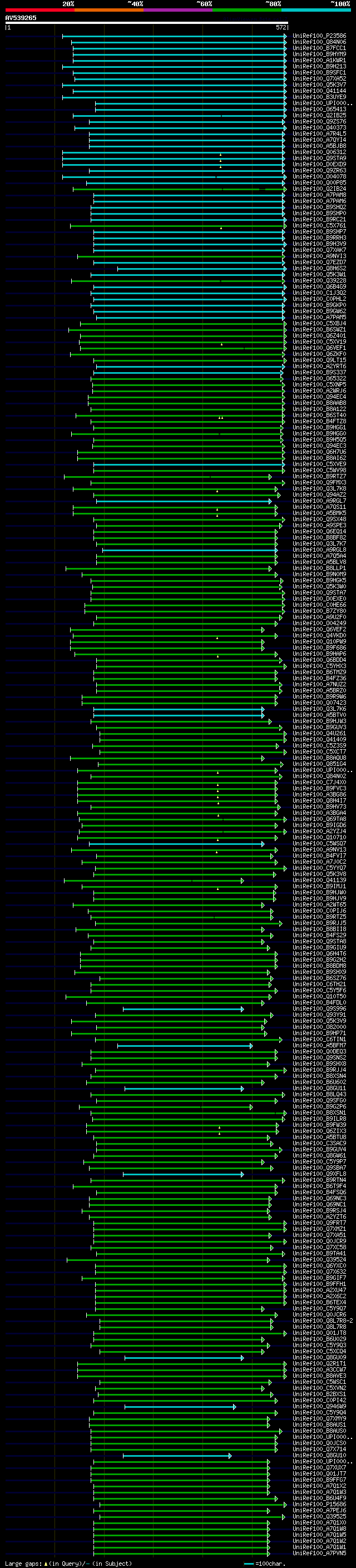Open hit UniRef100_B7FCC1
The width and height of the screenshot is (356, 1568).
(319, 48)
